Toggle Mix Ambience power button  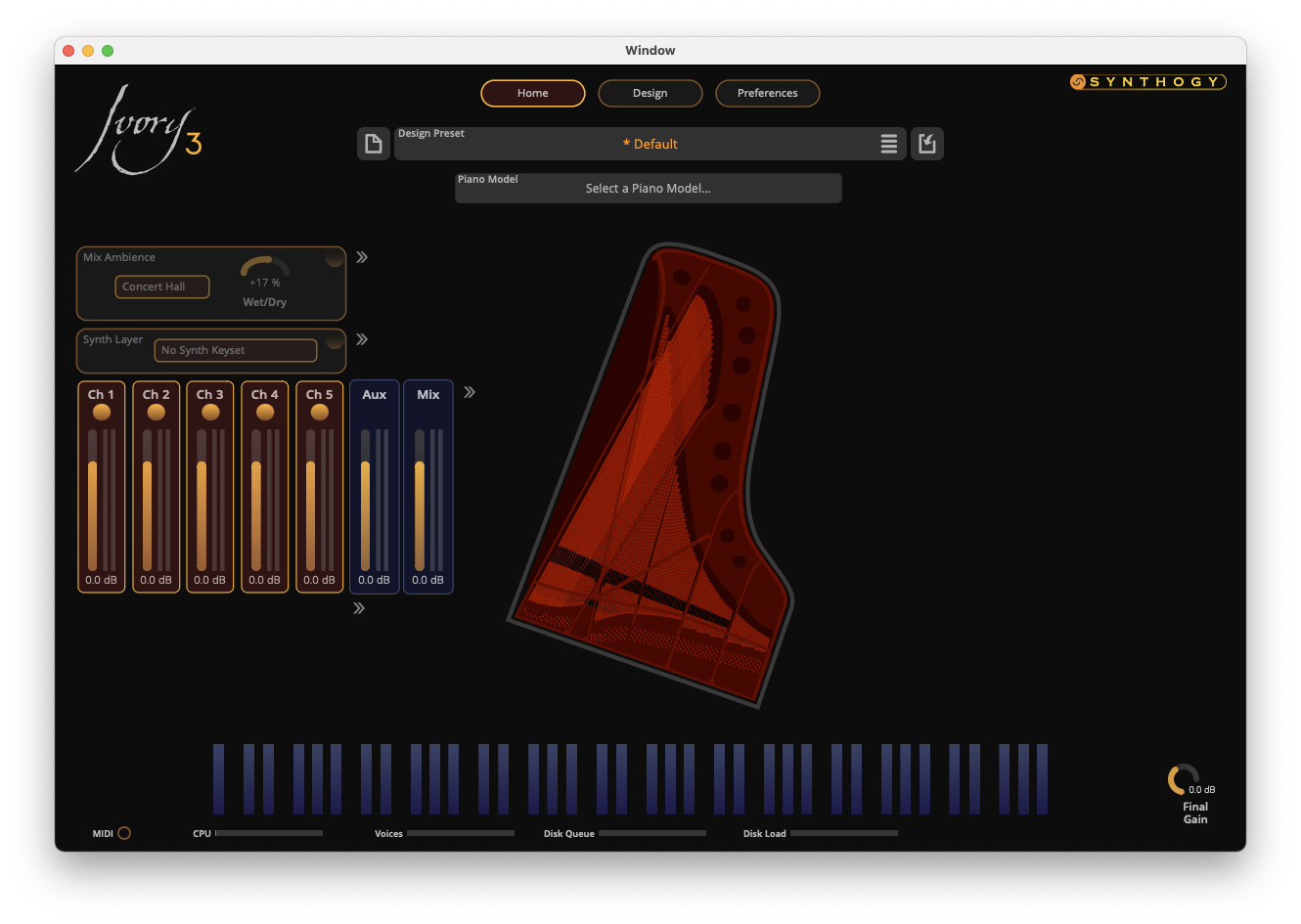tap(335, 258)
